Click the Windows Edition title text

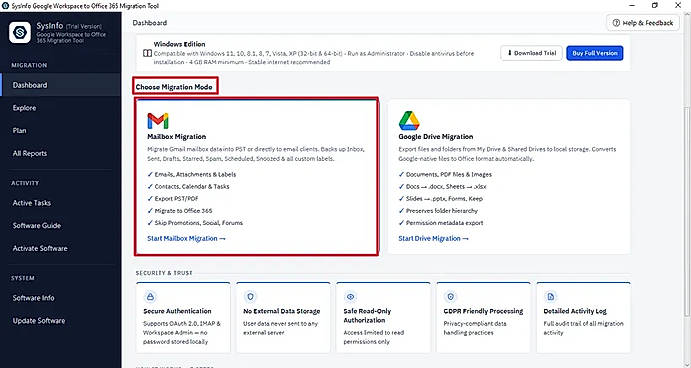click(x=180, y=44)
